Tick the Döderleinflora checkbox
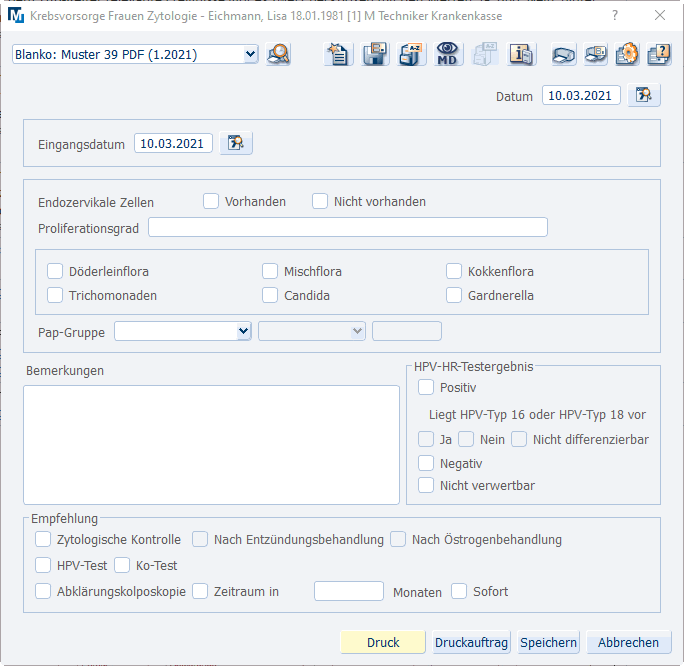 point(55,271)
